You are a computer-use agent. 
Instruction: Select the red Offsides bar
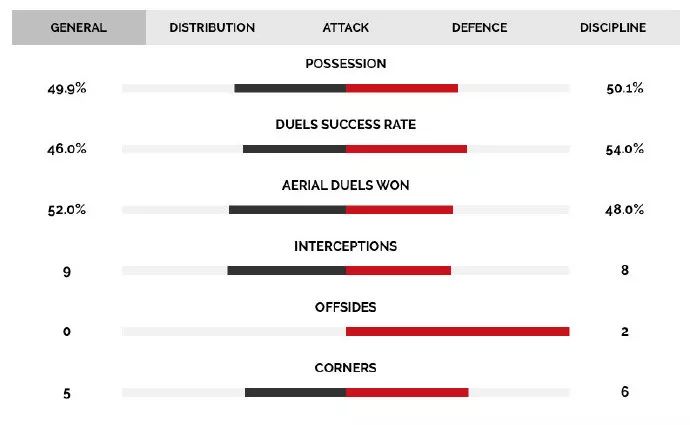point(457,331)
